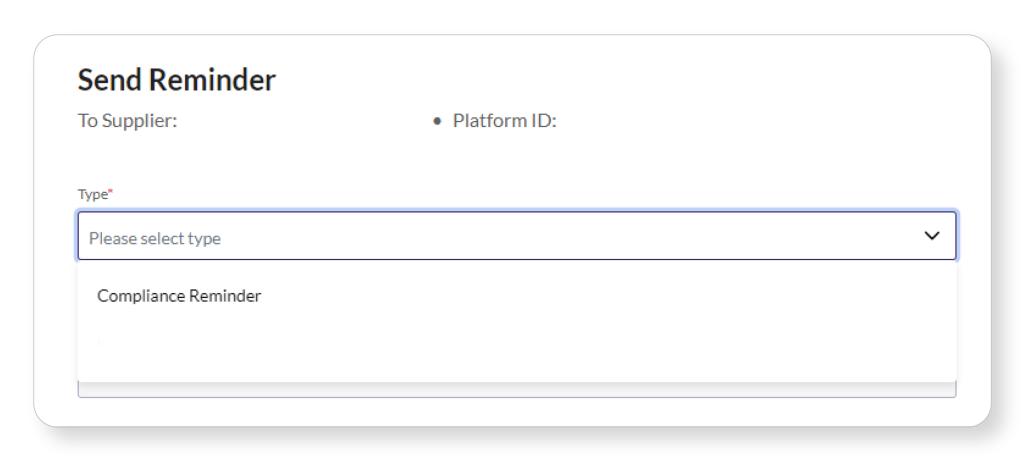This screenshot has height=460, width=1024.
Task: Click the Platform ID label
Action: tap(504, 123)
